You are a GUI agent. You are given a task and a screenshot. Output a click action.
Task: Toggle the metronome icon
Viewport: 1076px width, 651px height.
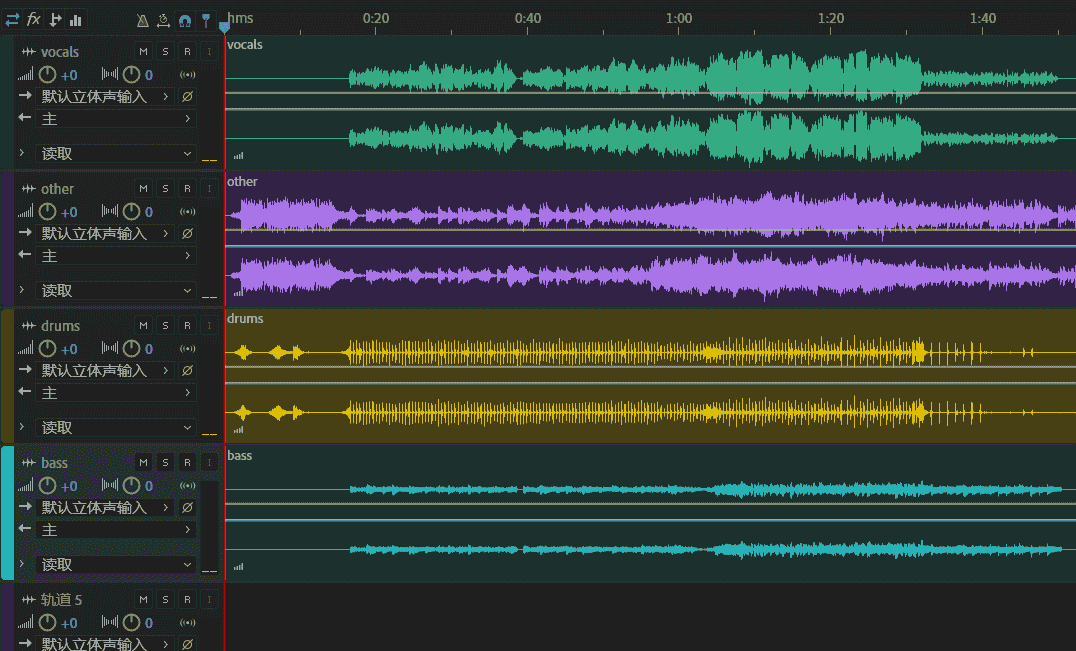coord(142,20)
